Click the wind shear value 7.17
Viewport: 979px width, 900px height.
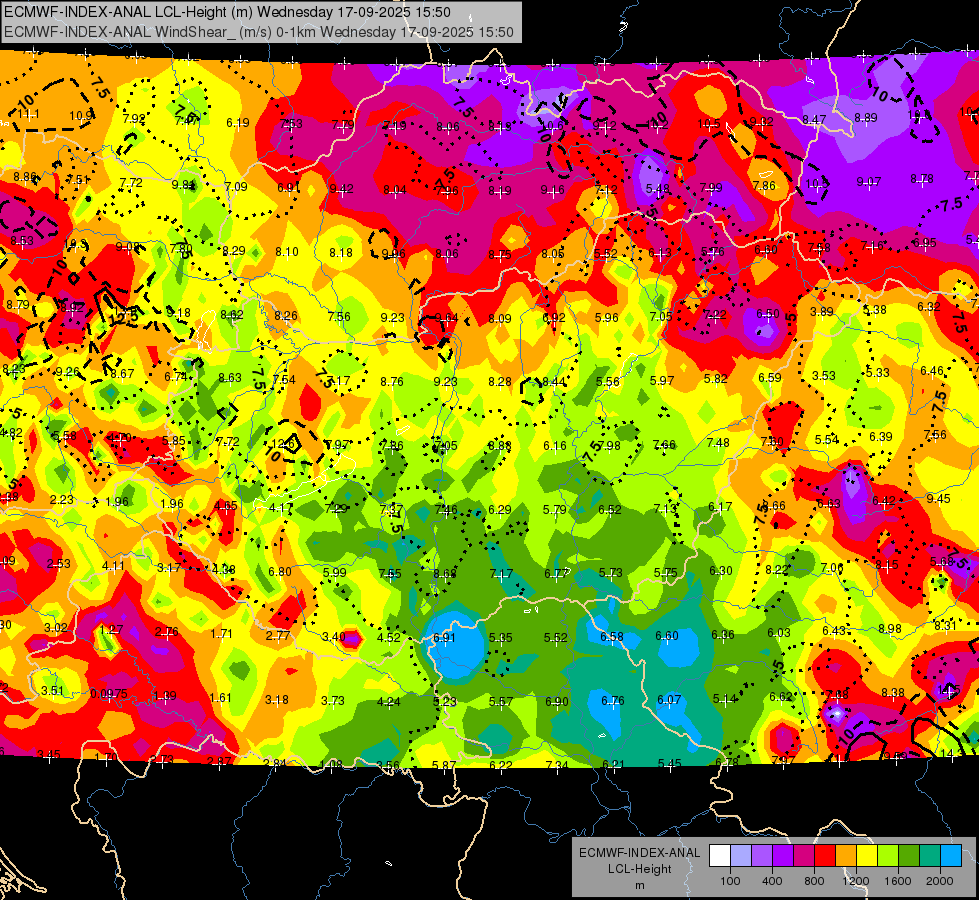pos(501,573)
